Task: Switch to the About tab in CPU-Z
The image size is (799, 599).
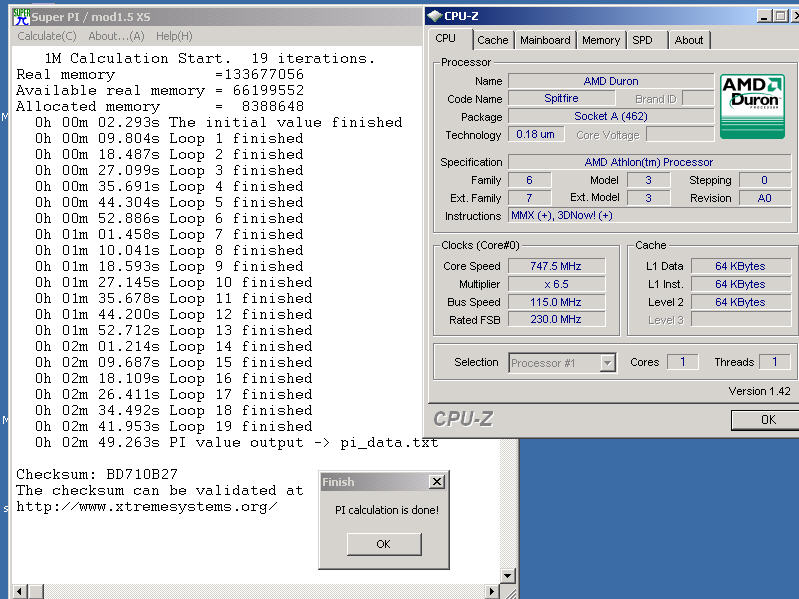Action: tap(688, 40)
